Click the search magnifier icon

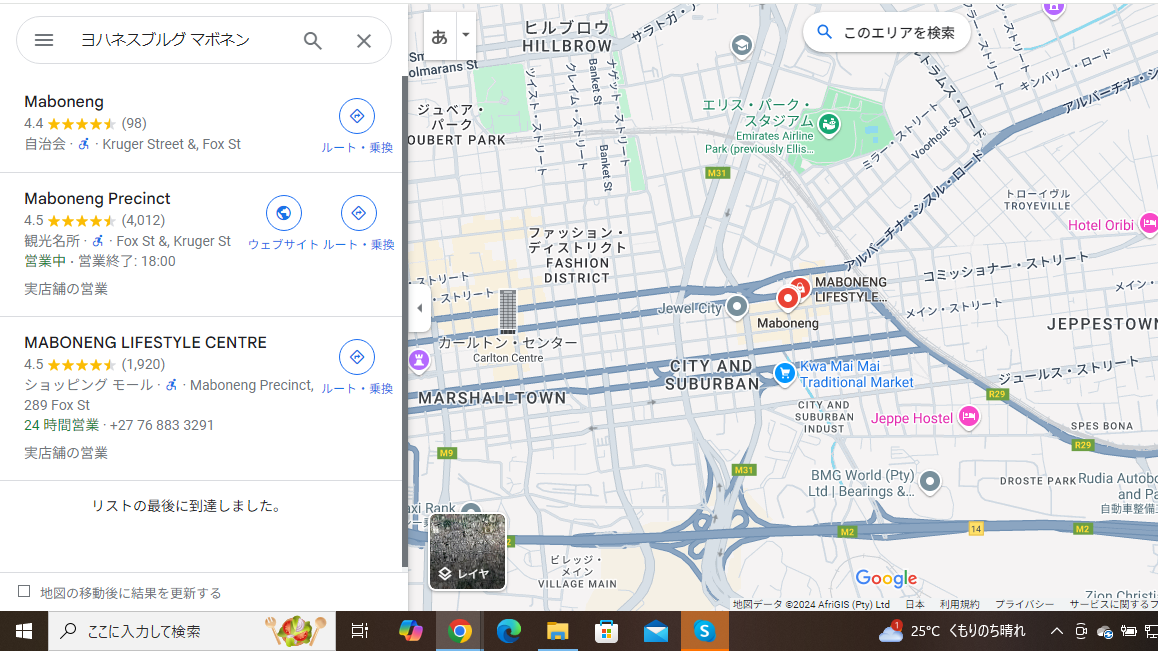[x=313, y=40]
